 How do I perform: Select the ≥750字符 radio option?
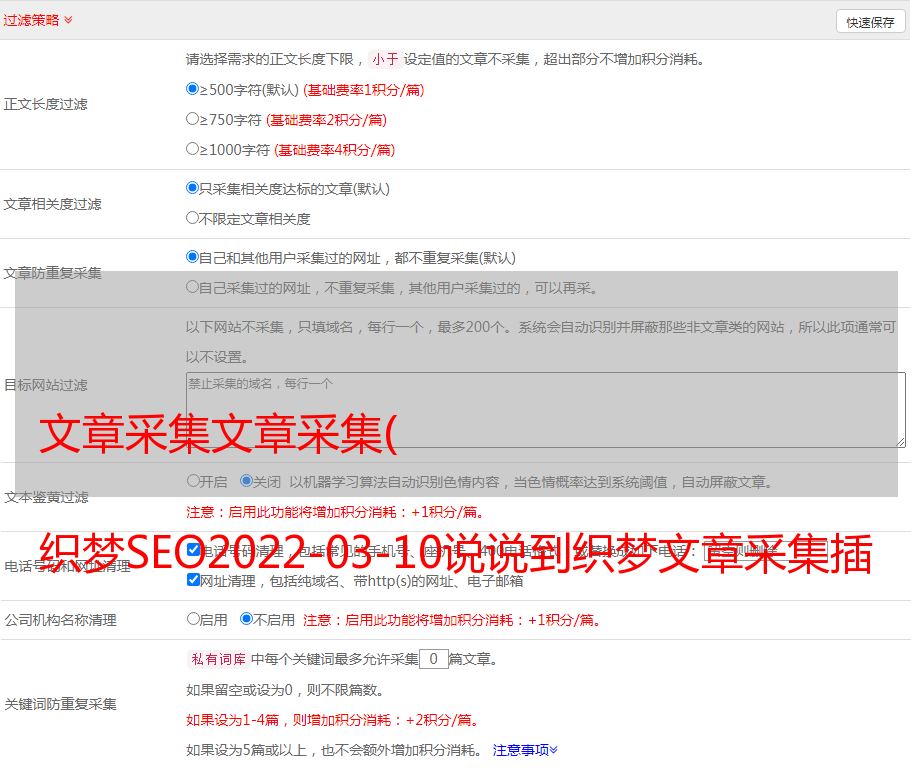(x=192, y=119)
